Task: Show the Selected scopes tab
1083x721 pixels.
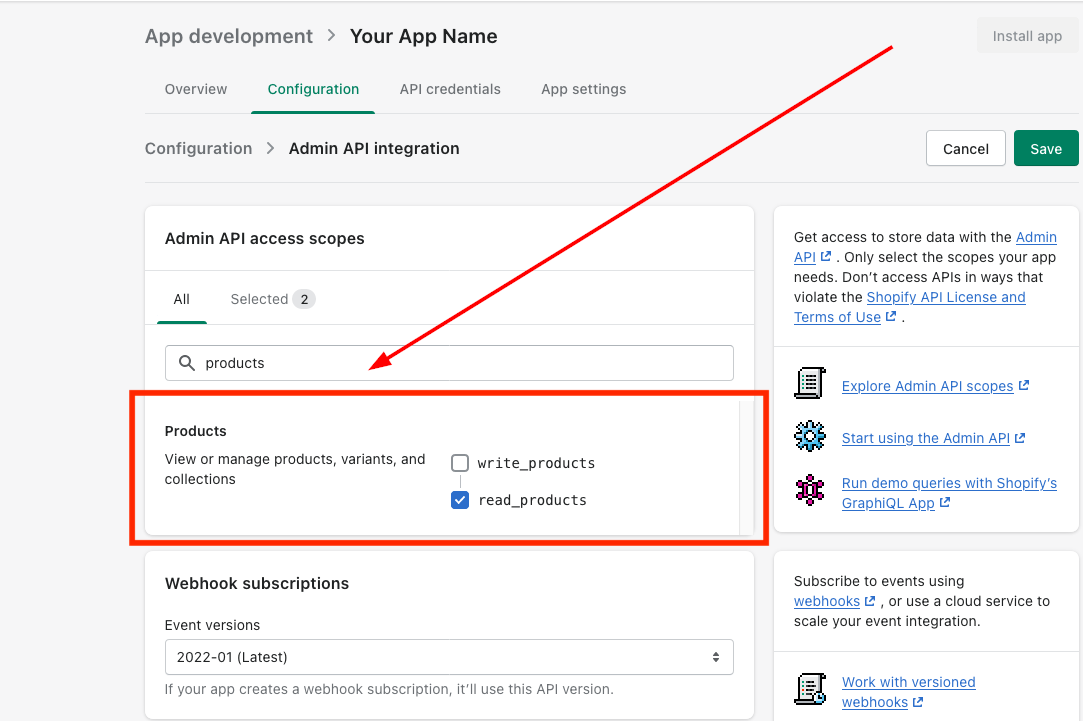Action: [272, 299]
